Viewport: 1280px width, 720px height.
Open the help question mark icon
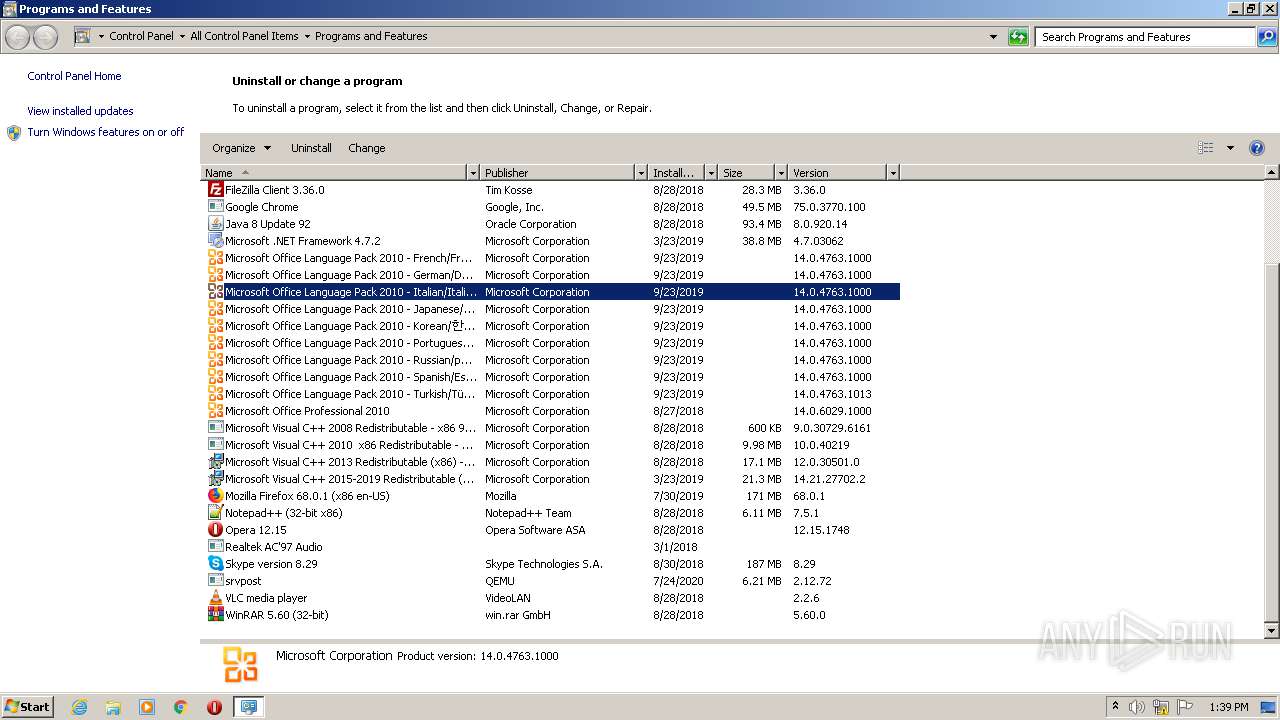[x=1257, y=148]
